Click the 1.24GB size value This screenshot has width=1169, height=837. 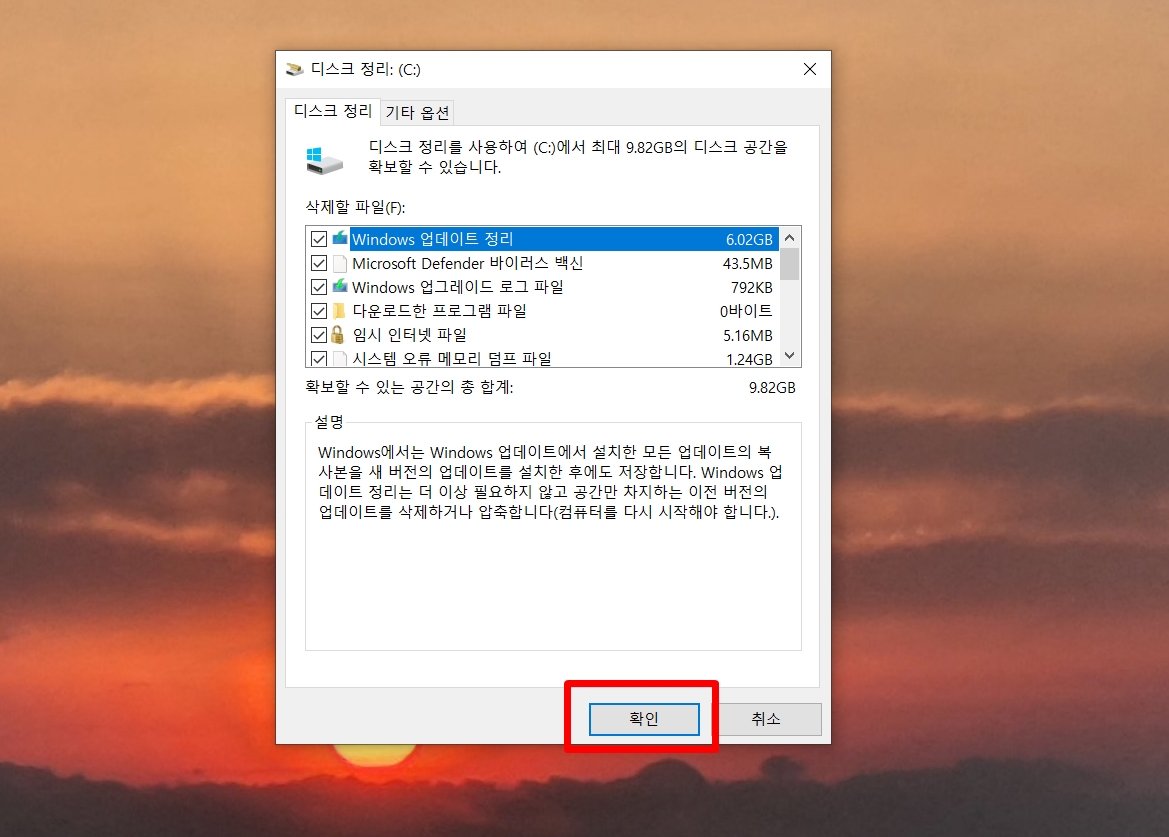point(749,359)
